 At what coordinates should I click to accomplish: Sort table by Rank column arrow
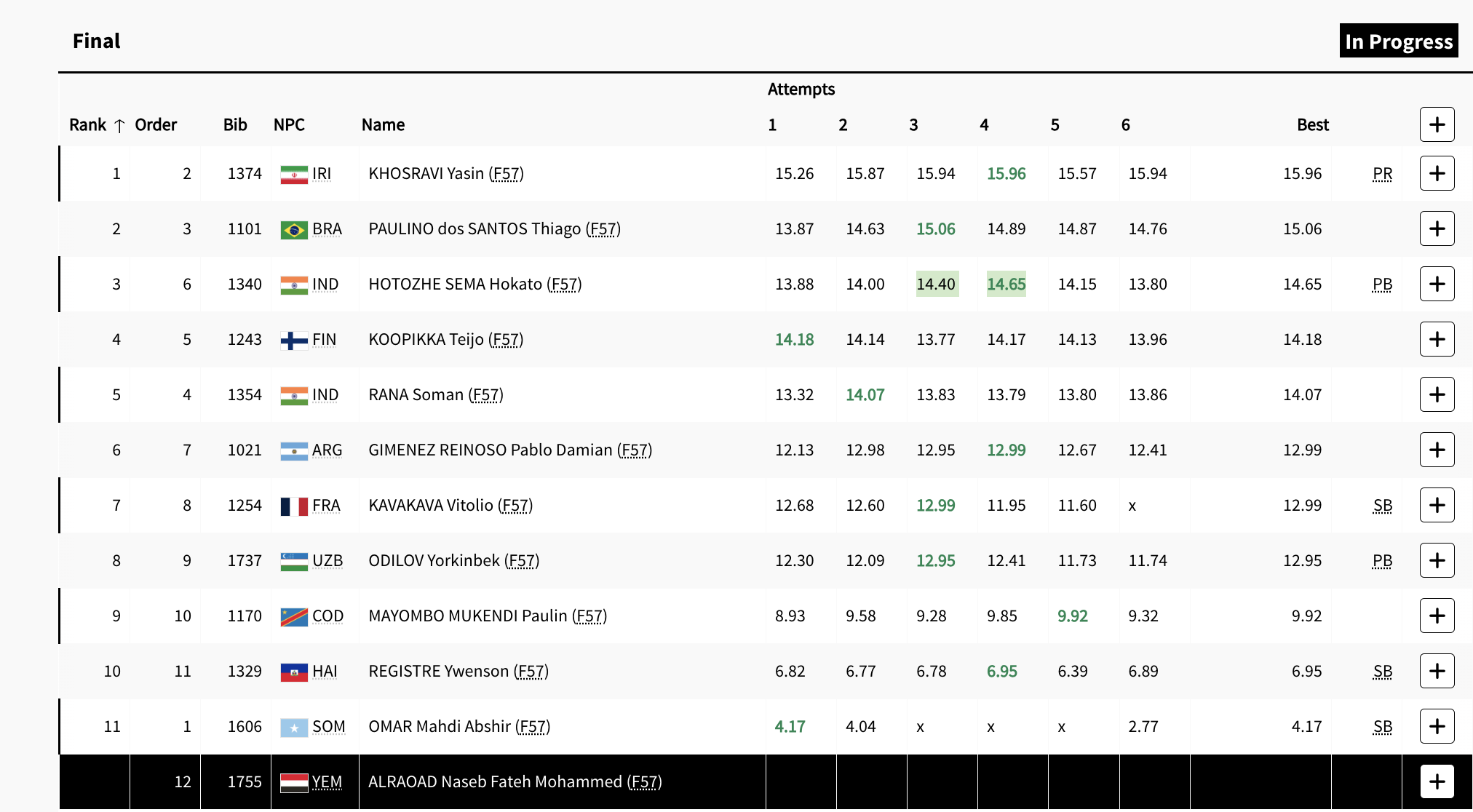tap(119, 125)
